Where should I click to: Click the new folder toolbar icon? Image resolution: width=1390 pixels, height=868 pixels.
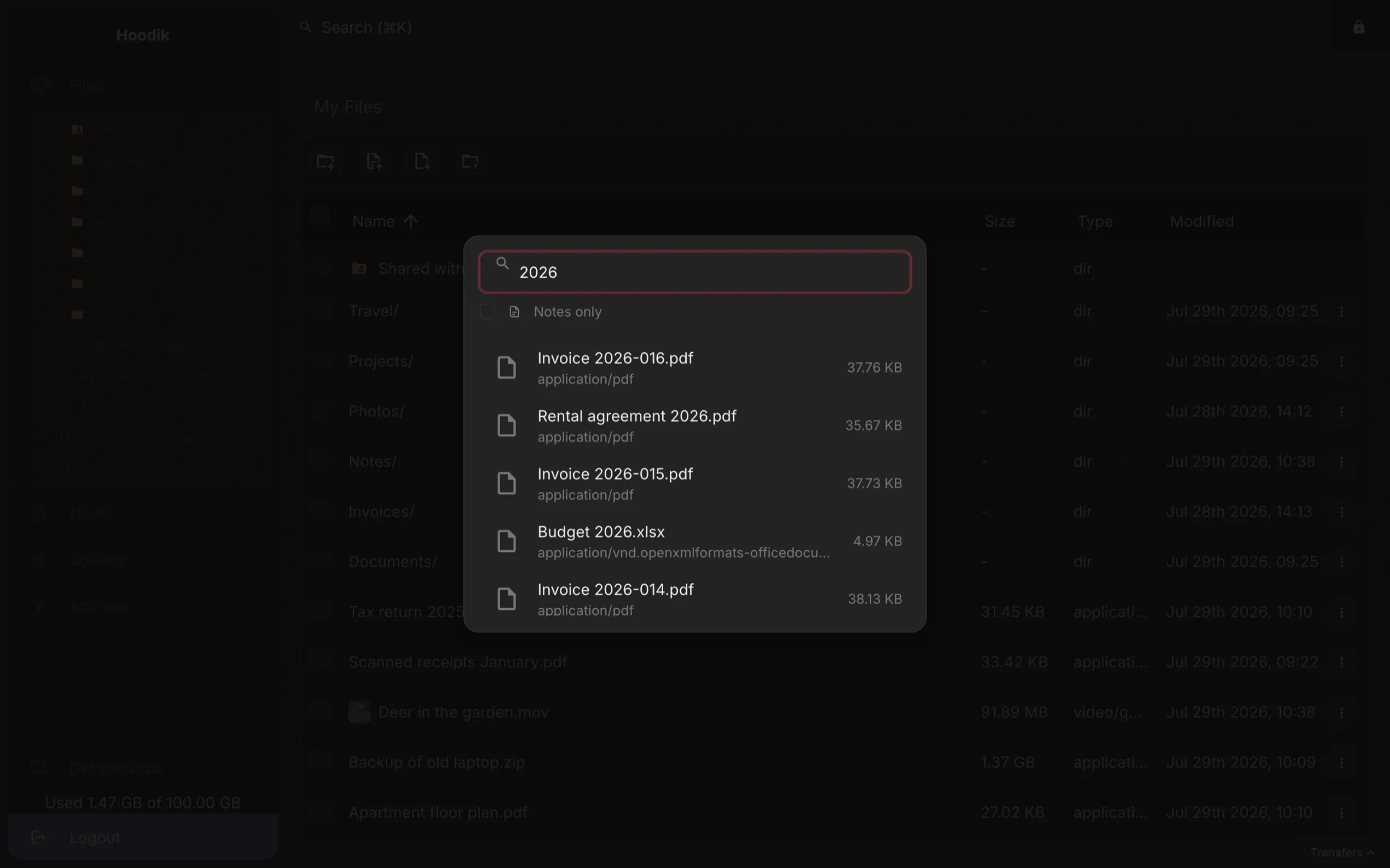(326, 162)
